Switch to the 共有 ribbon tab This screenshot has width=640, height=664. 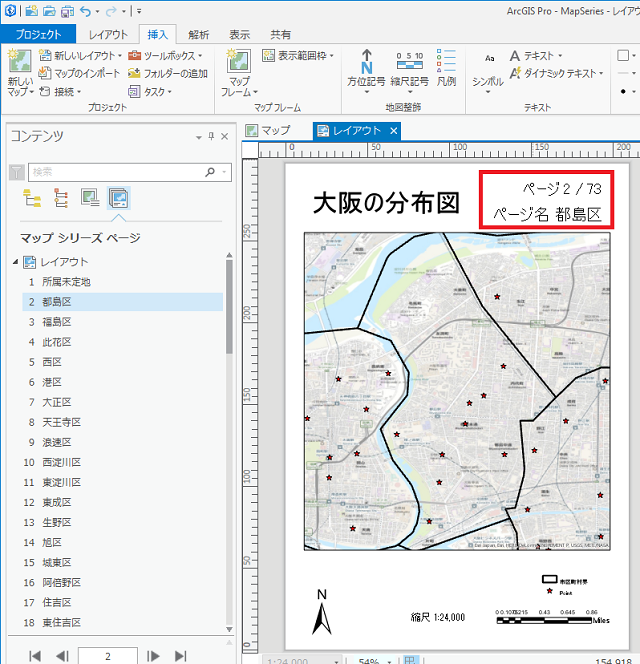pyautogui.click(x=281, y=34)
